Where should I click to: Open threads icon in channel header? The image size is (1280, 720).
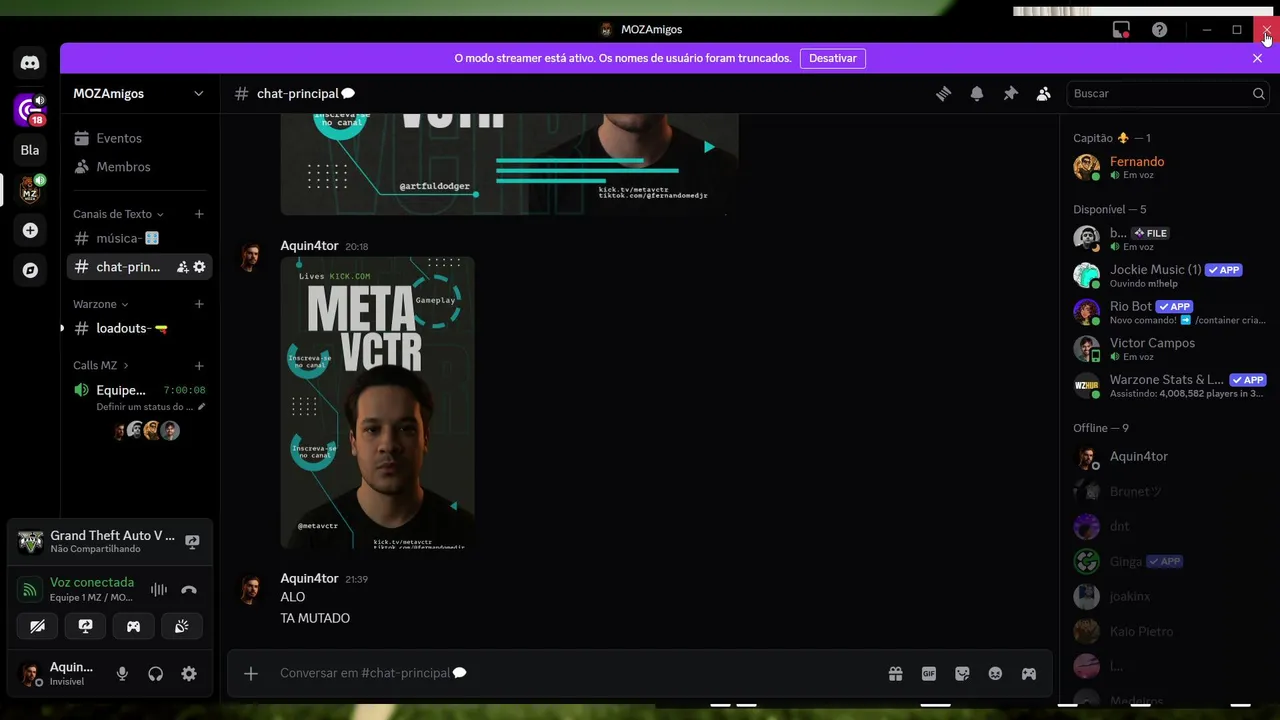point(943,93)
